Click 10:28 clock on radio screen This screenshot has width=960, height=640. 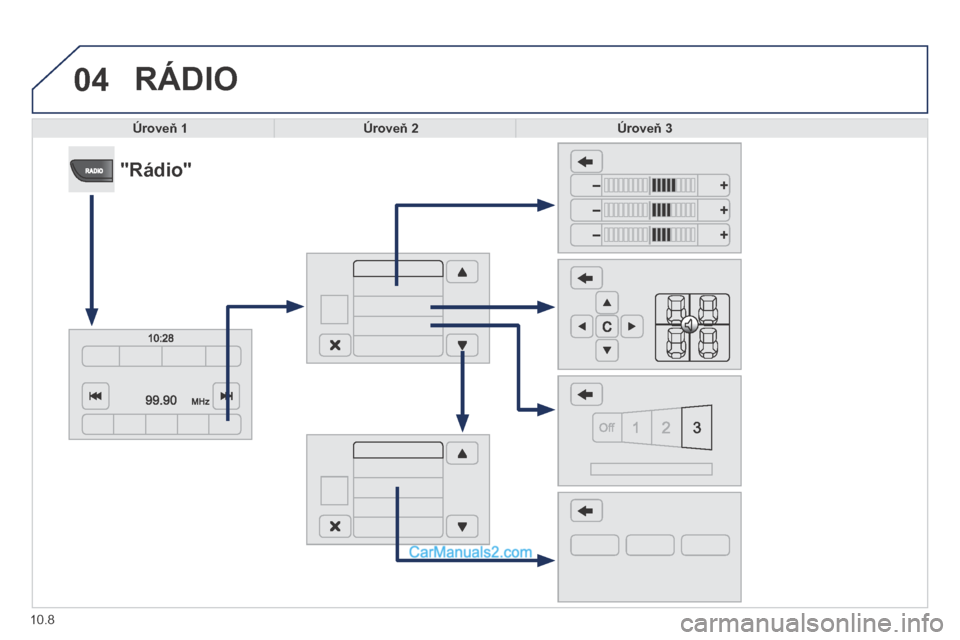[x=160, y=338]
